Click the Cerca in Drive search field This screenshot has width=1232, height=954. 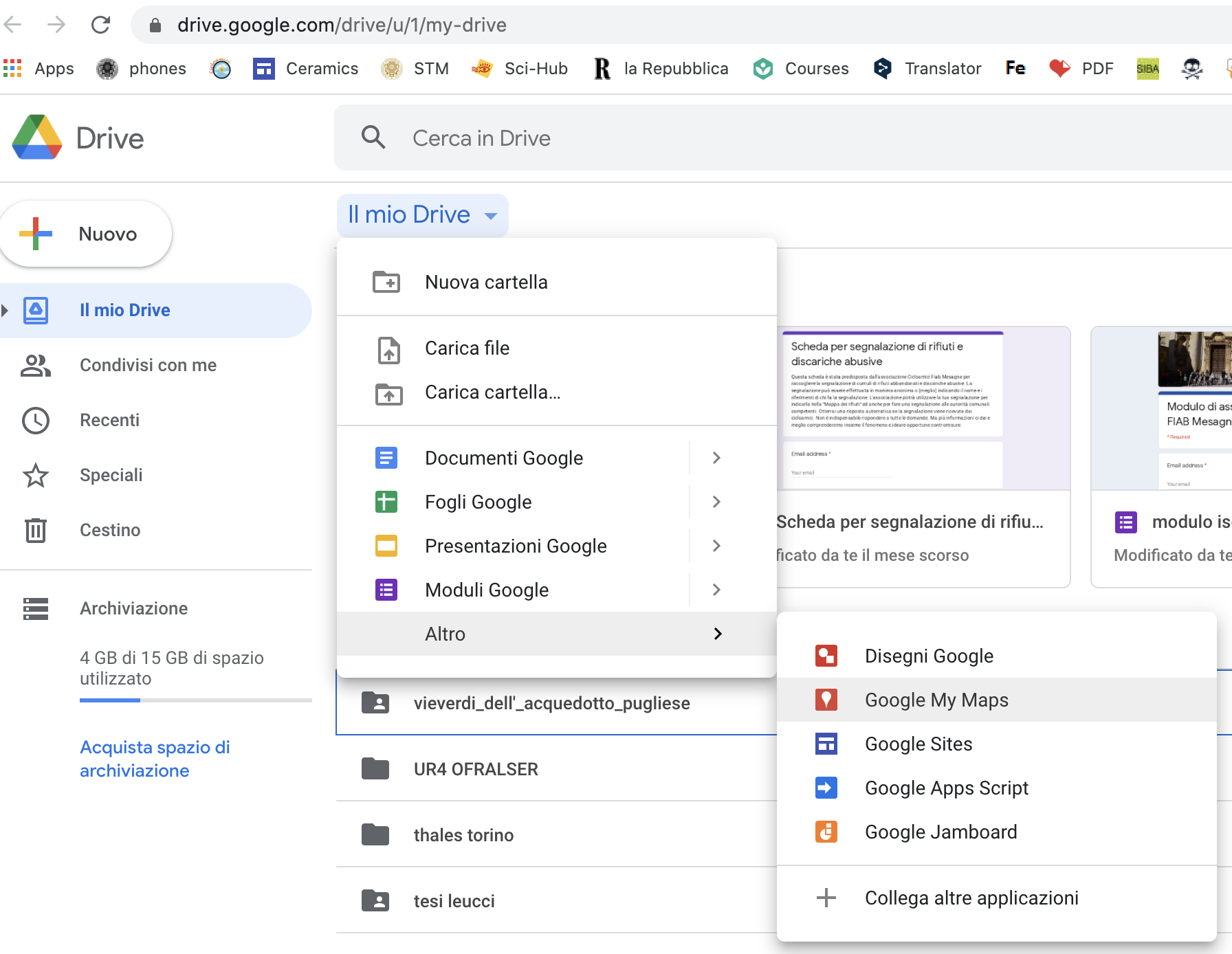783,137
